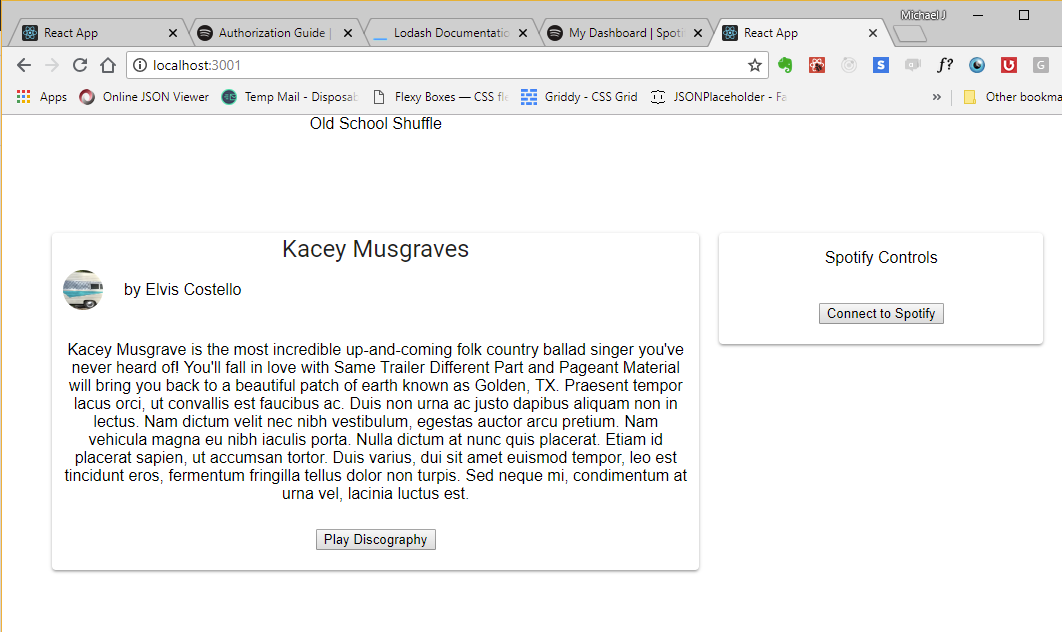Close the Lodash Documentation tab

[523, 33]
